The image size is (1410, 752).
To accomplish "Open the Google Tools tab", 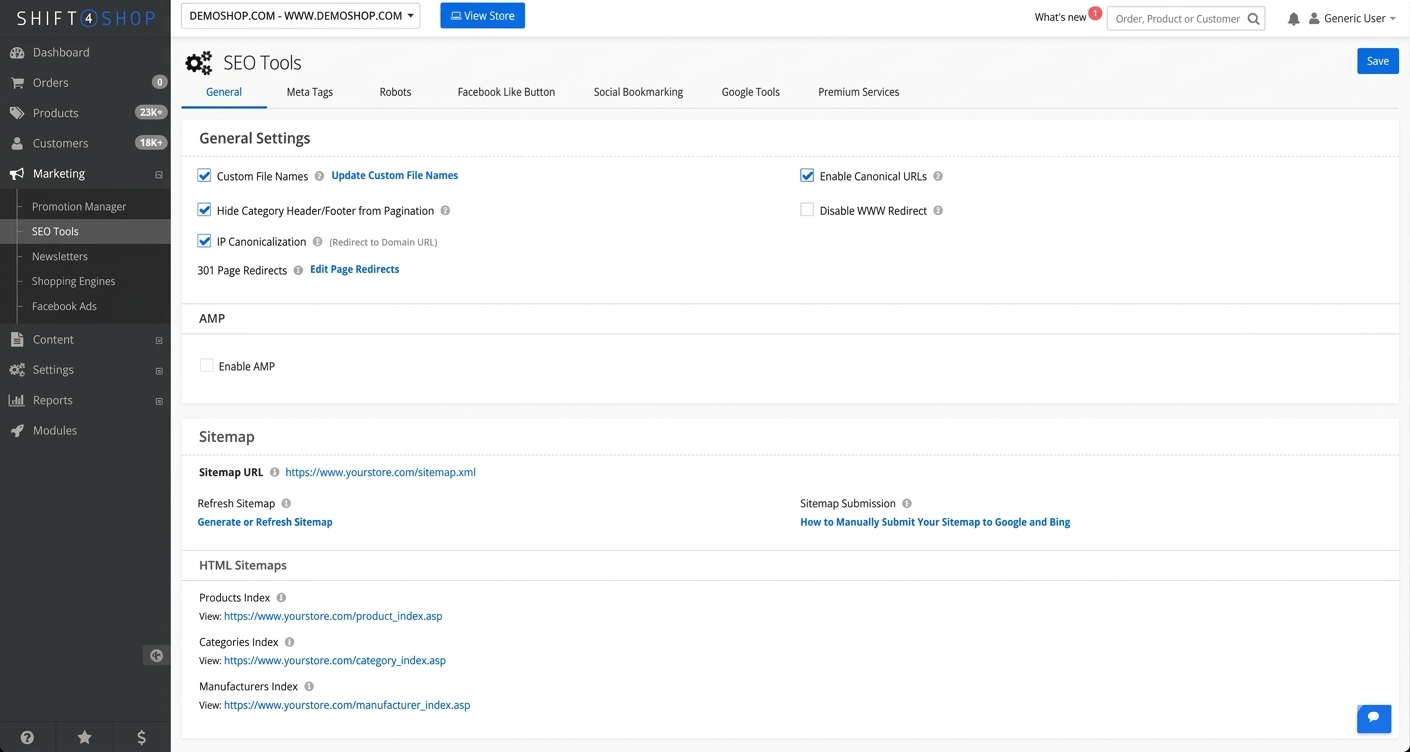I will 750,91.
